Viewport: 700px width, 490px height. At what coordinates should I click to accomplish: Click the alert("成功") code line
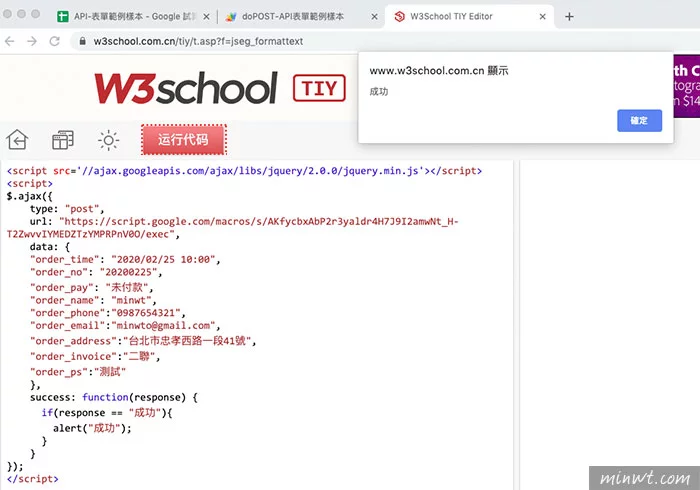[92, 428]
